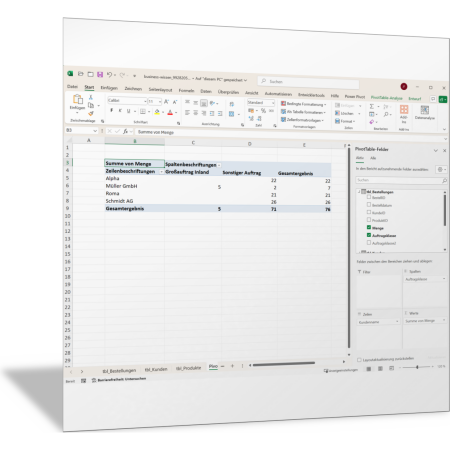Click the AutoSum sigma icon
Image resolution: width=450 pixels, height=450 pixels.
(372, 106)
